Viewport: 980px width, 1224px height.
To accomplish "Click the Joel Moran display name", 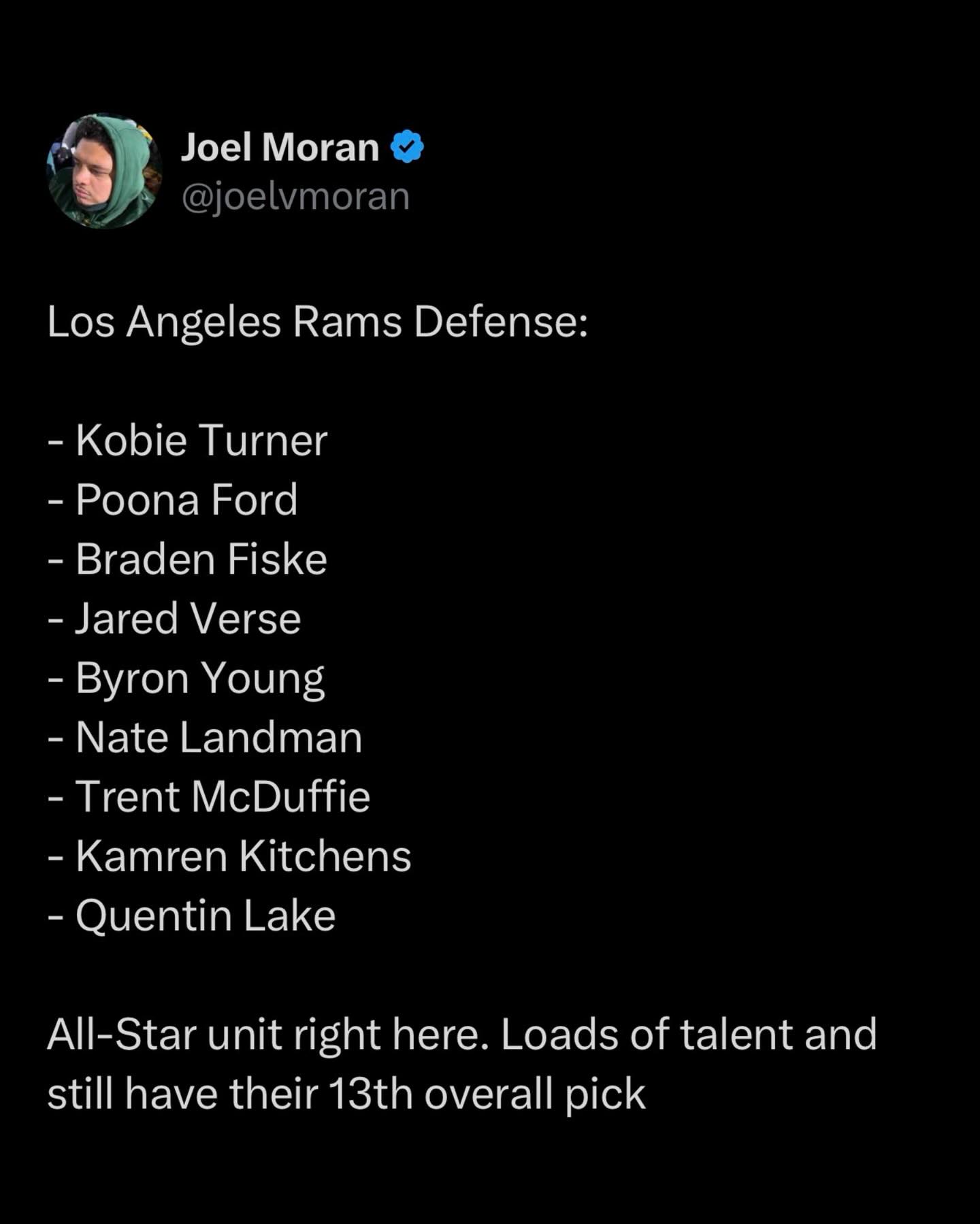I will [x=280, y=147].
